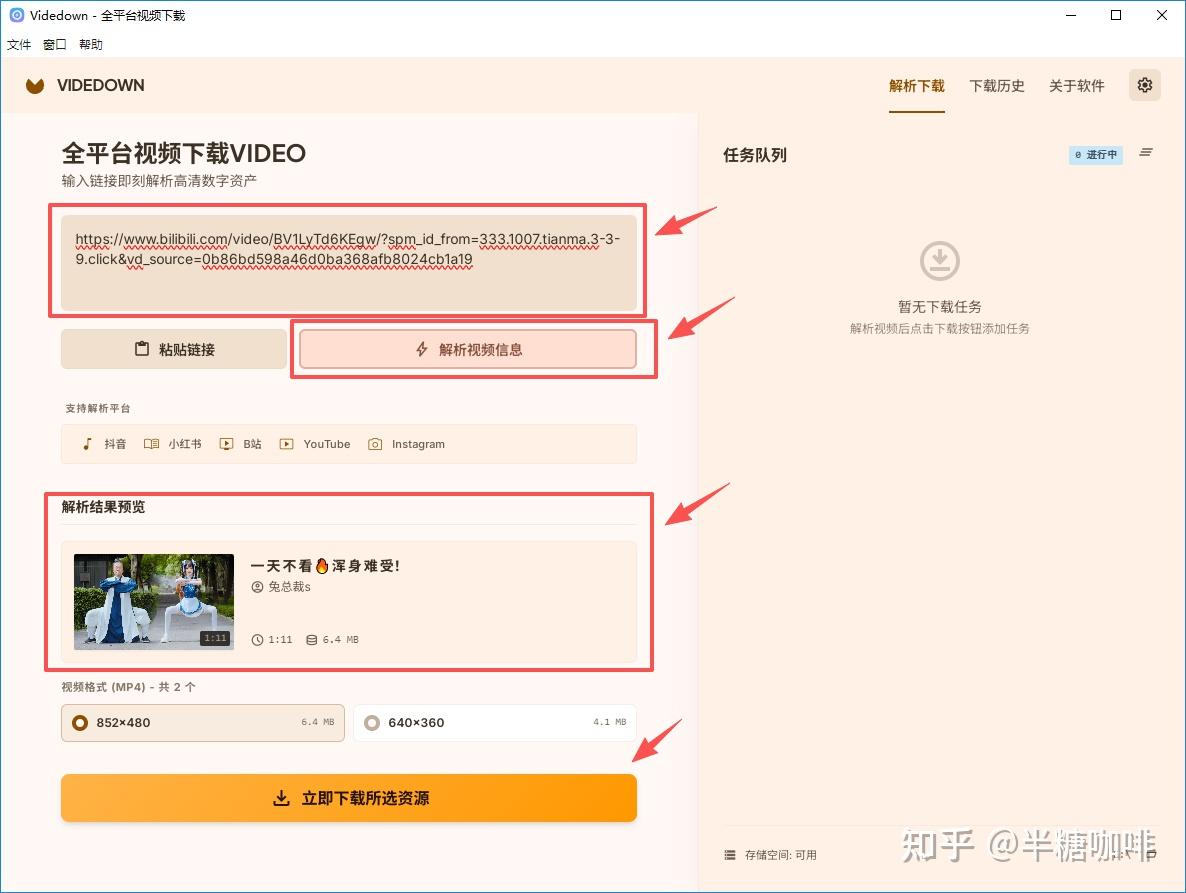The width and height of the screenshot is (1186, 893).
Task: Click the storage space list icon
Action: 729,855
